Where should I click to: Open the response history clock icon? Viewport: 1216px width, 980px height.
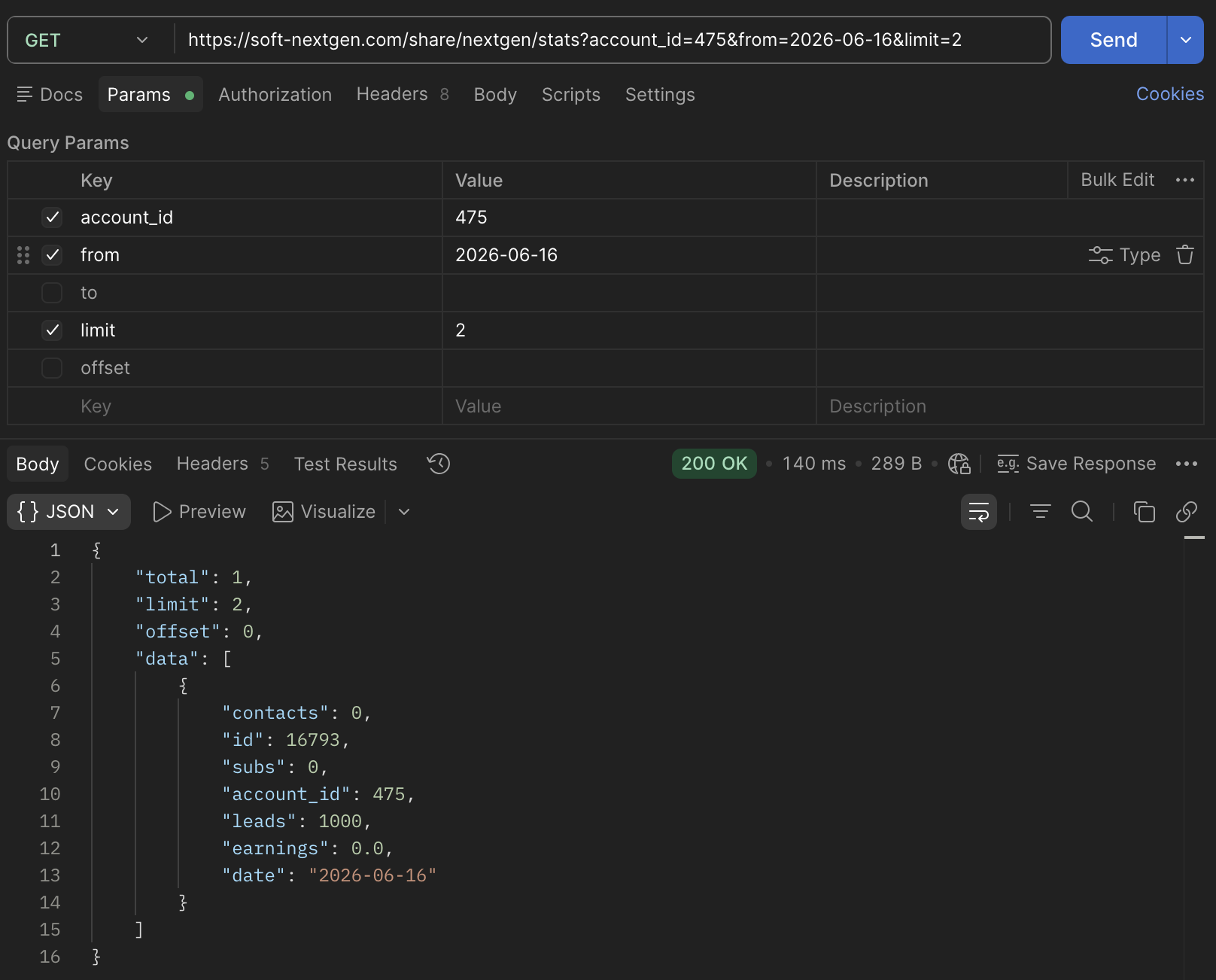(439, 464)
